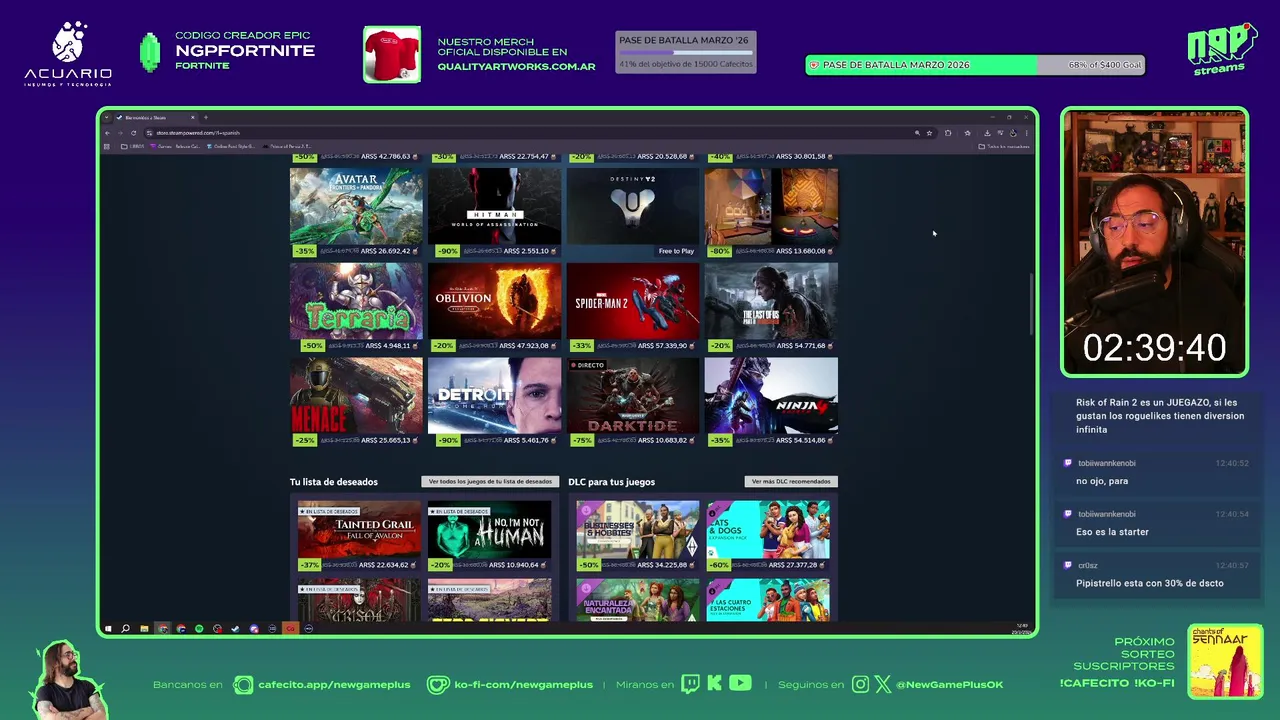Open Windows taskbar search
The image size is (1280, 720).
click(x=125, y=628)
